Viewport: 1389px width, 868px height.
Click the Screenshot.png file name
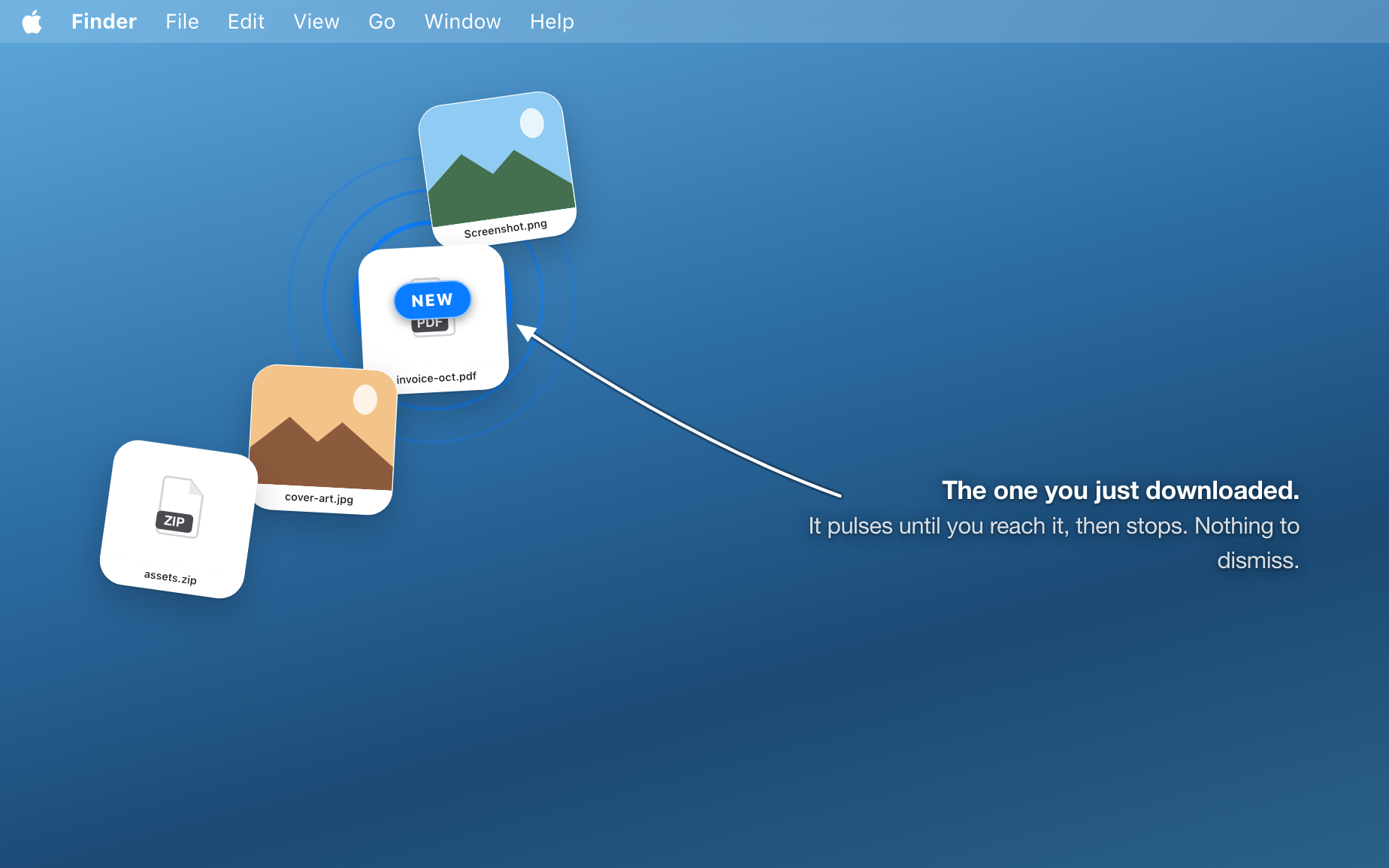pos(506,228)
